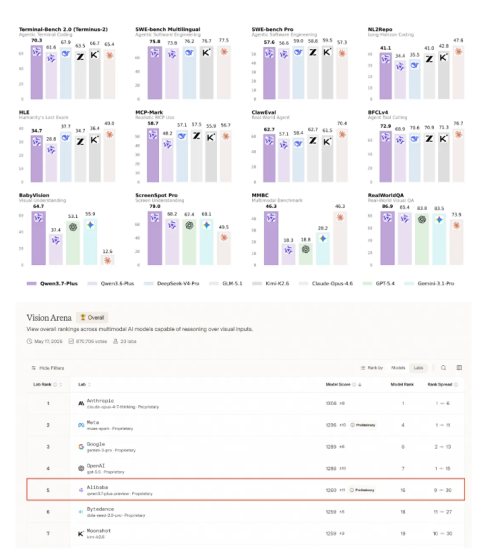Switch ranking view to Models
This screenshot has height=551, width=500.
click(x=398, y=368)
